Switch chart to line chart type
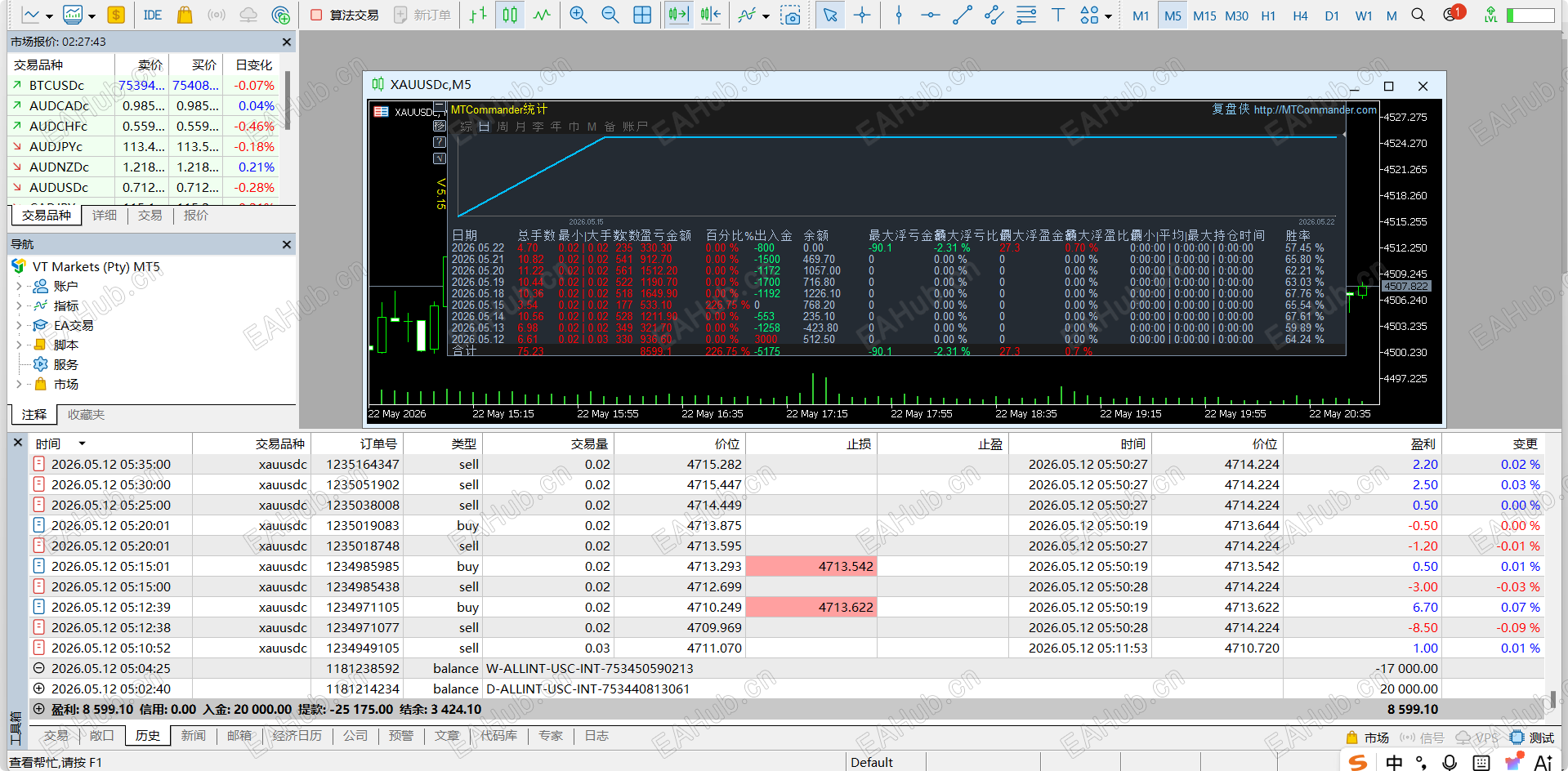Image resolution: width=1568 pixels, height=771 pixels. [x=542, y=15]
